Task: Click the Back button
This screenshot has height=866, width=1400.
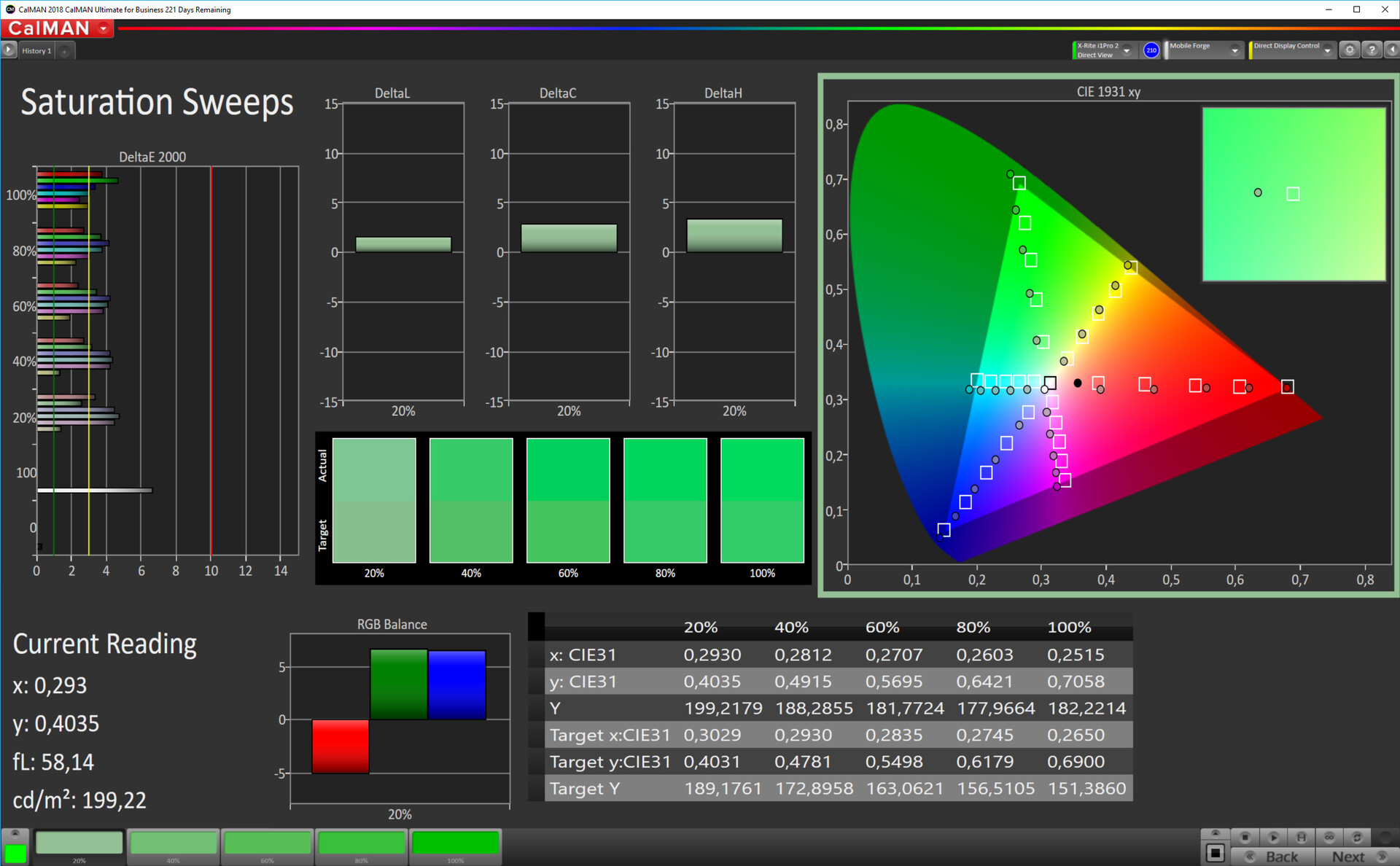Action: point(1273,857)
